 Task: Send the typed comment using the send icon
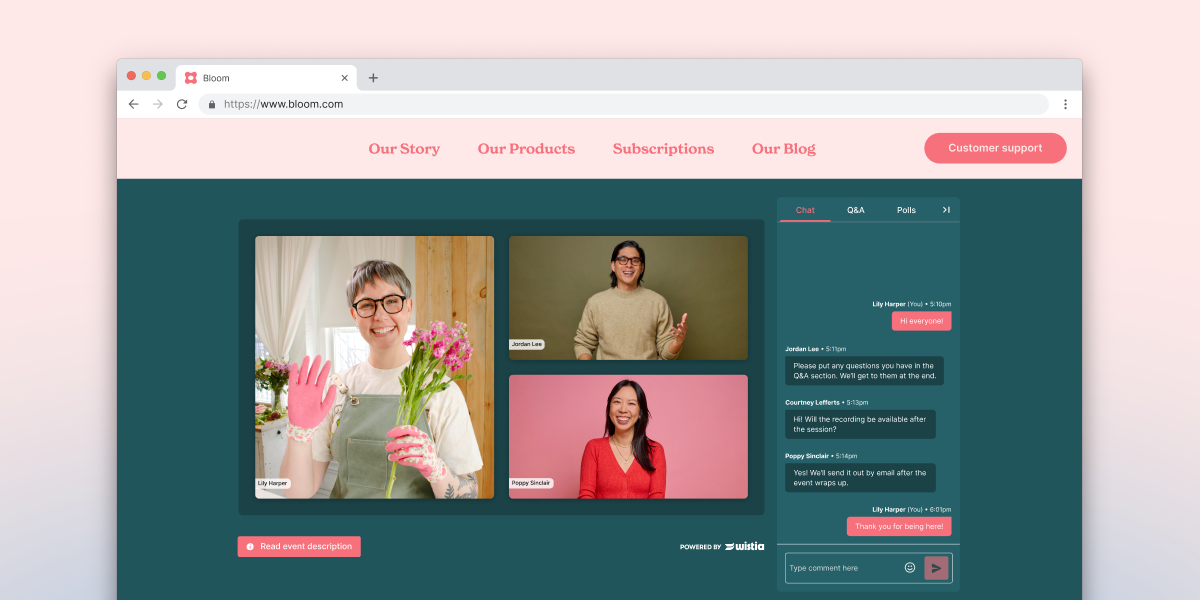(936, 567)
